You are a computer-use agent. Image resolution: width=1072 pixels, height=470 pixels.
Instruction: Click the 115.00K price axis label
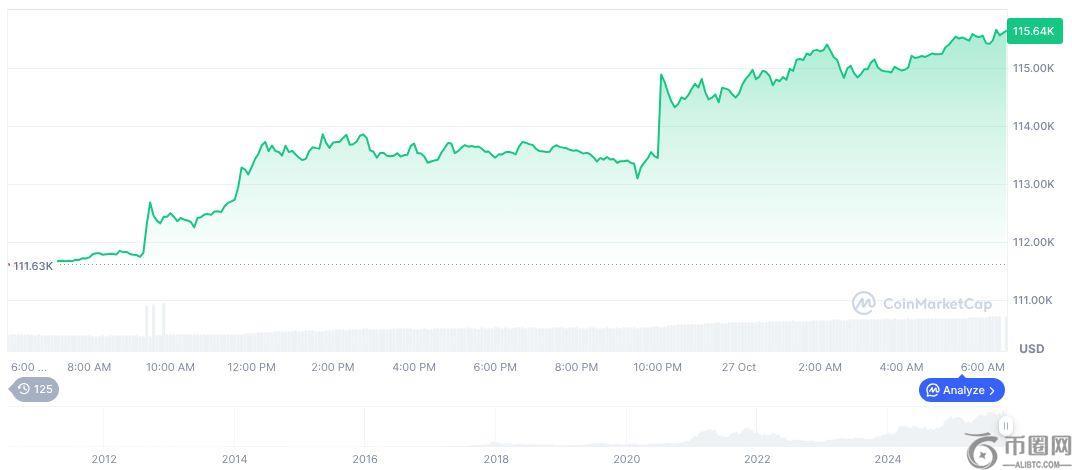tap(1033, 68)
